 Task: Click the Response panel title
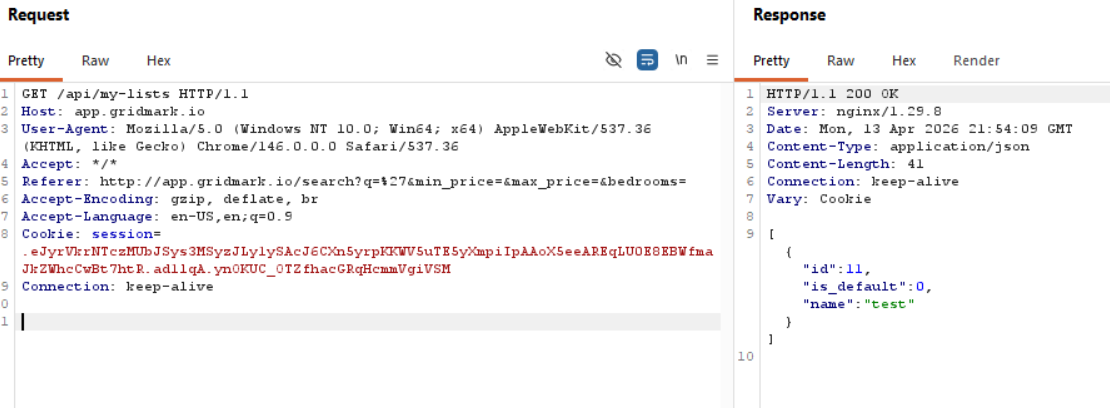789,15
